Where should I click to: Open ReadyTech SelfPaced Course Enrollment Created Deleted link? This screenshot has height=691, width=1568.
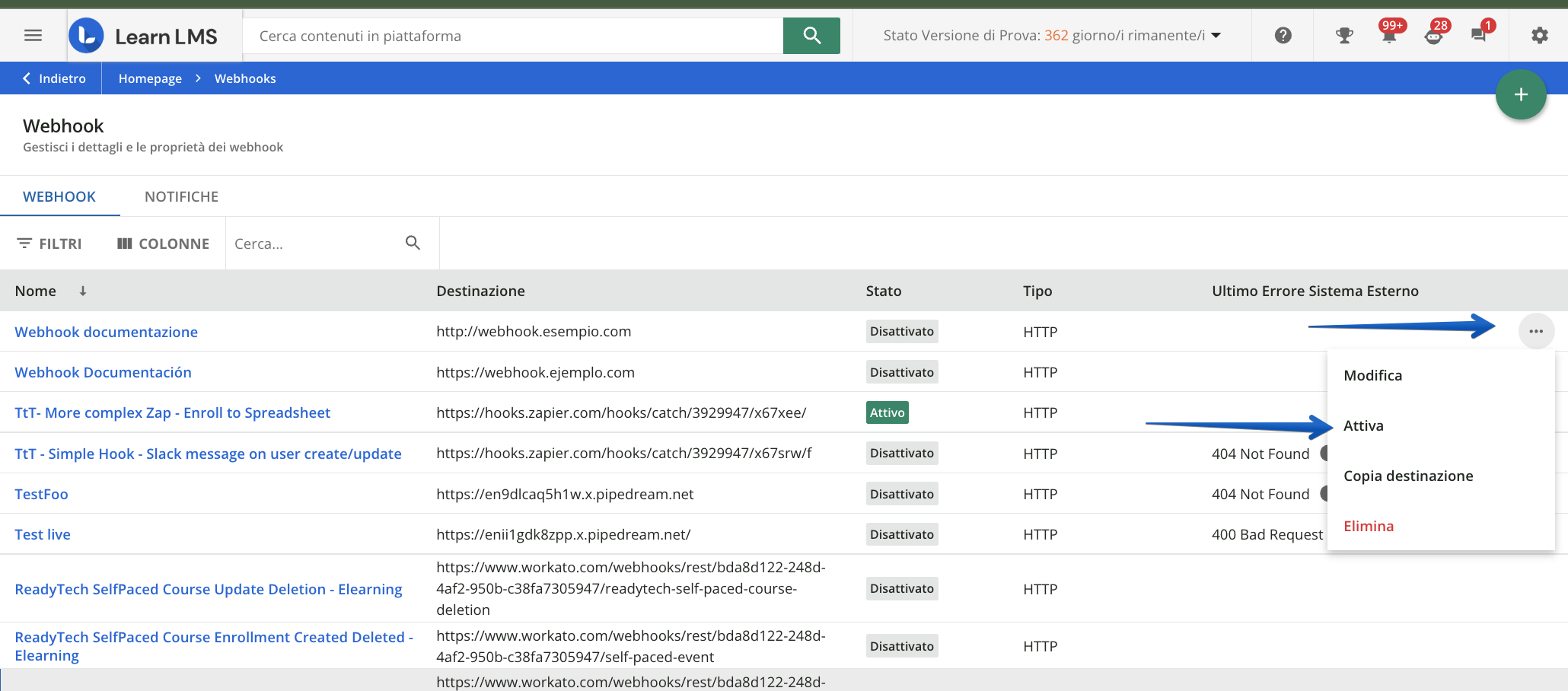tap(214, 646)
